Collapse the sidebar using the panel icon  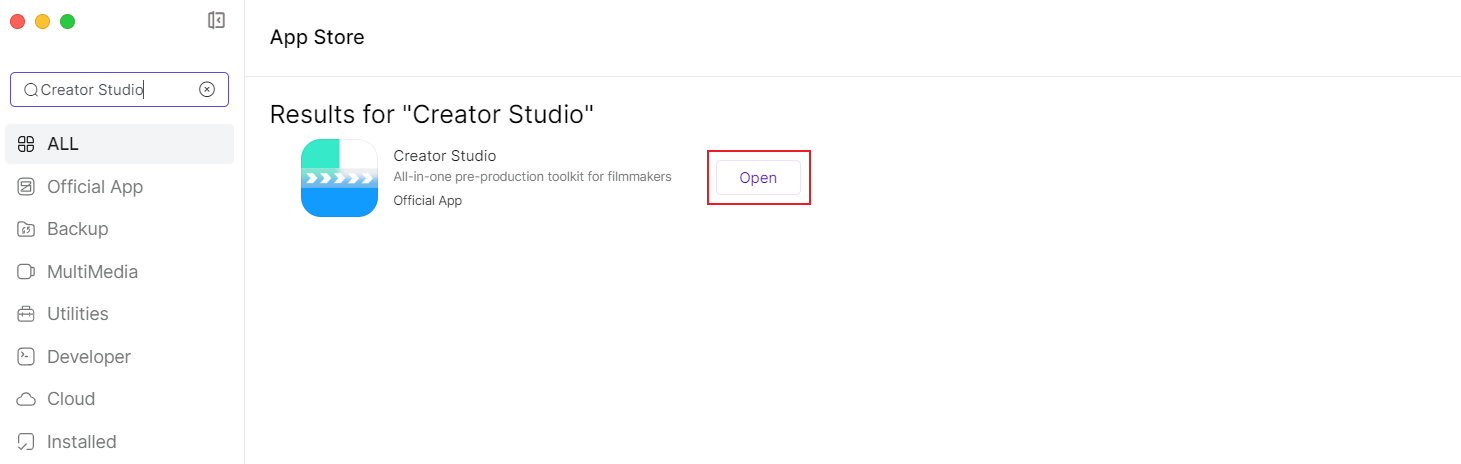click(216, 20)
